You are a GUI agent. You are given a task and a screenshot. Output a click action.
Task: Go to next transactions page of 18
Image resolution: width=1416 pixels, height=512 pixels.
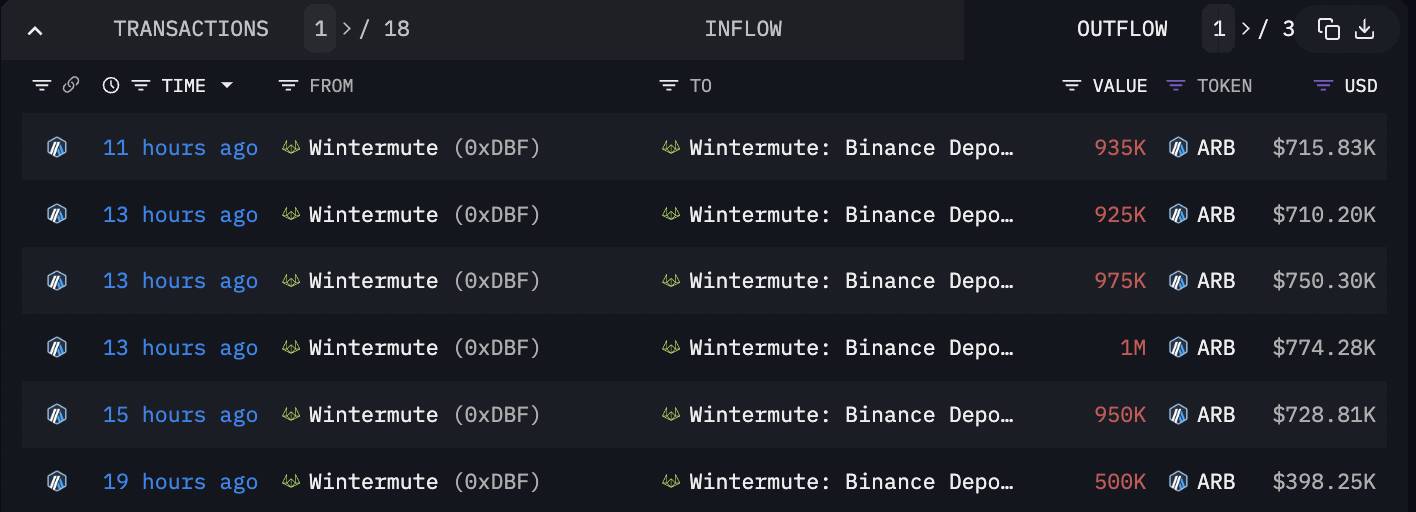347,29
